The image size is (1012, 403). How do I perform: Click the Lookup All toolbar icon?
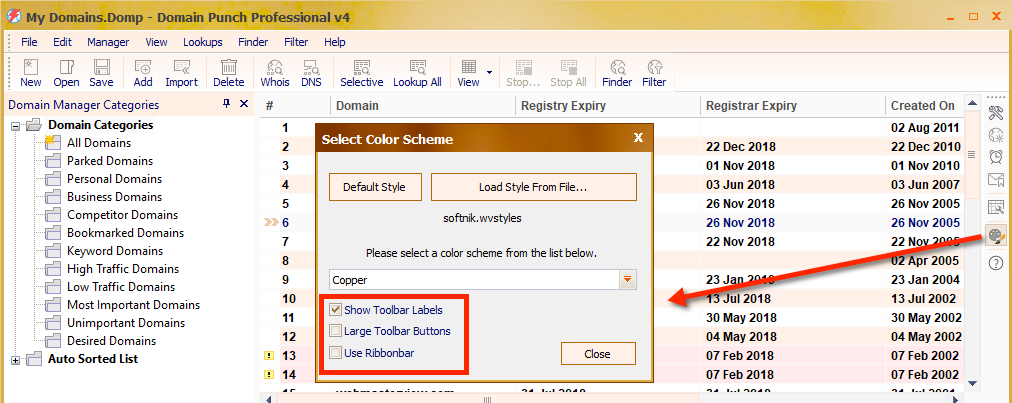[417, 73]
